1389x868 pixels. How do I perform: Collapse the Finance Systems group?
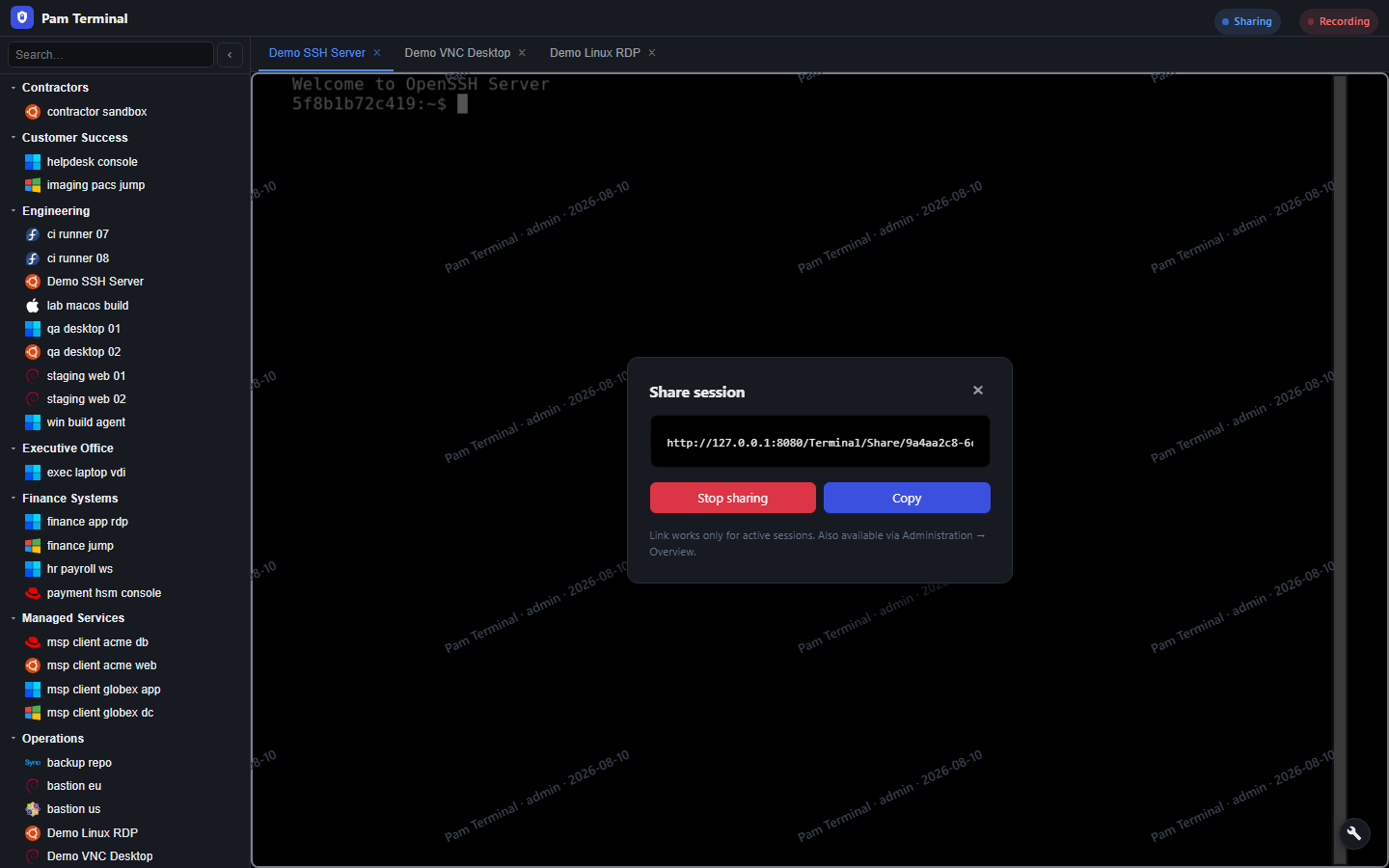point(14,499)
